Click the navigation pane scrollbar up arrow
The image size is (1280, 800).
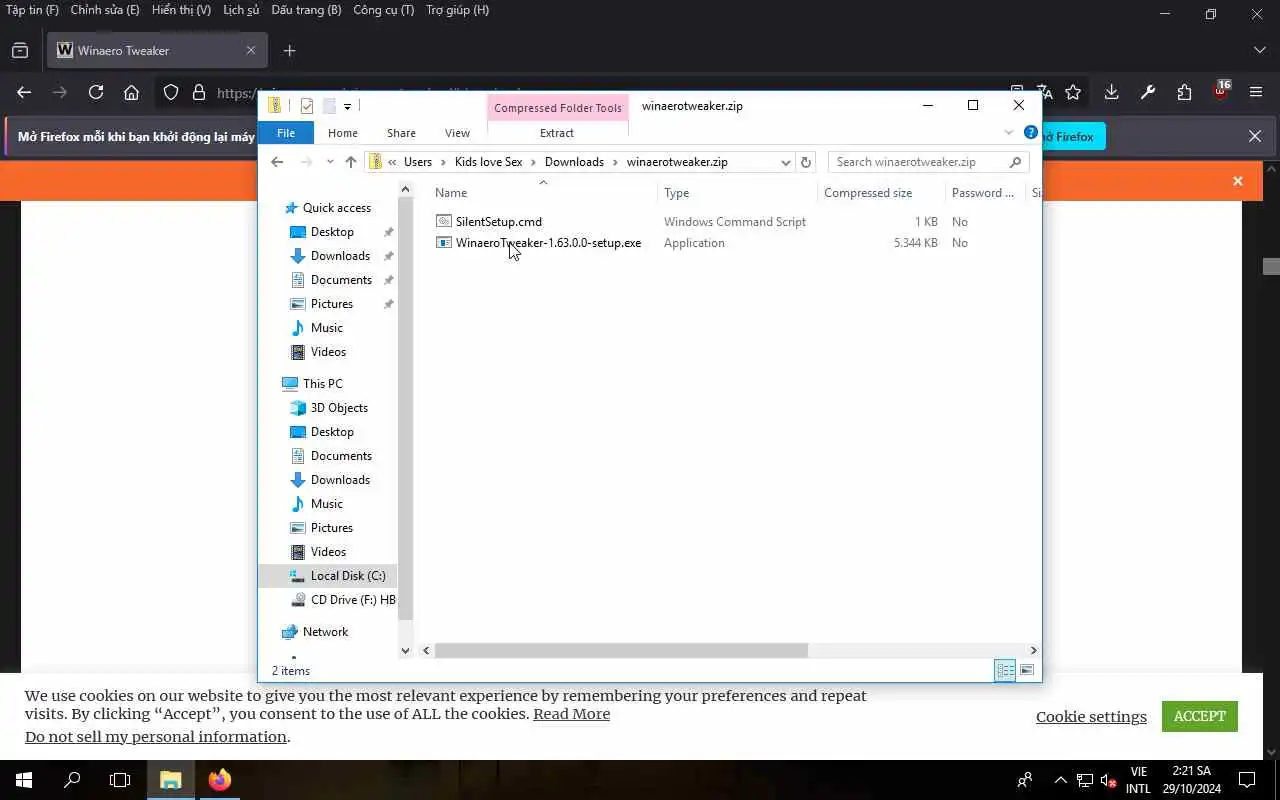[x=405, y=189]
